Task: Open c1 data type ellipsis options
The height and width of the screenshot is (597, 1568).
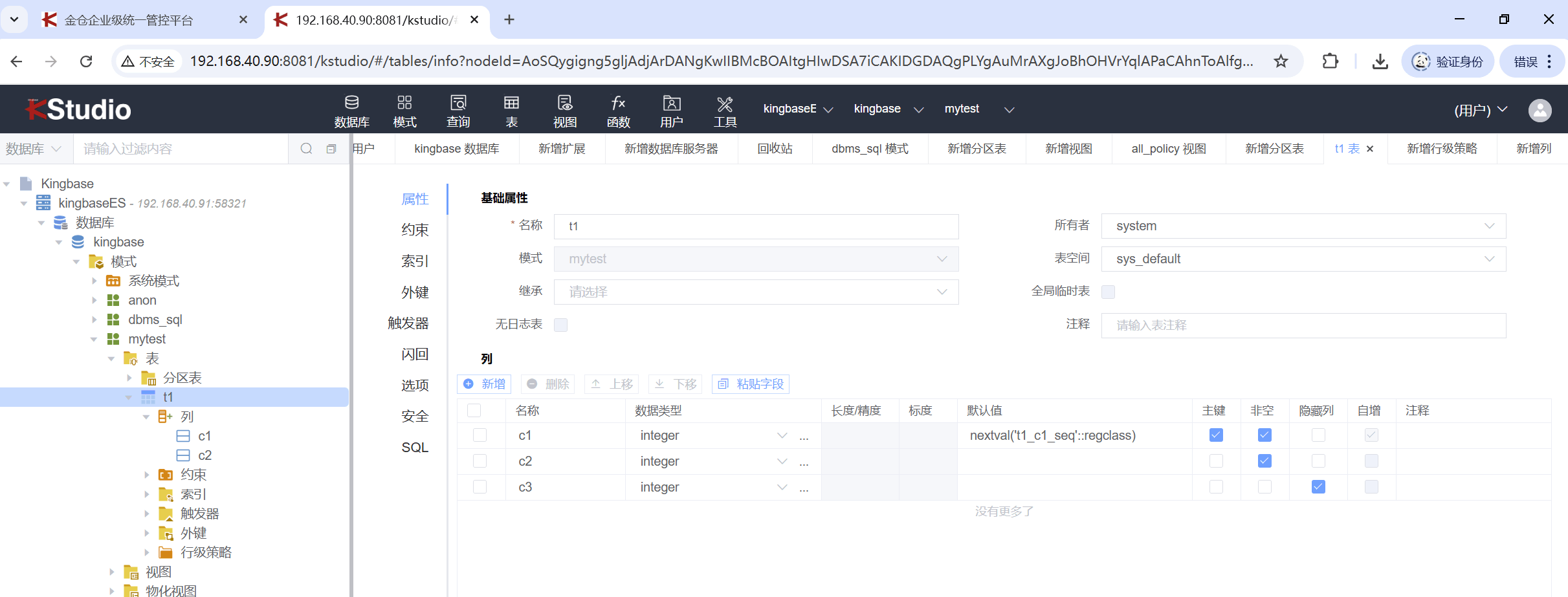Action: coord(804,436)
